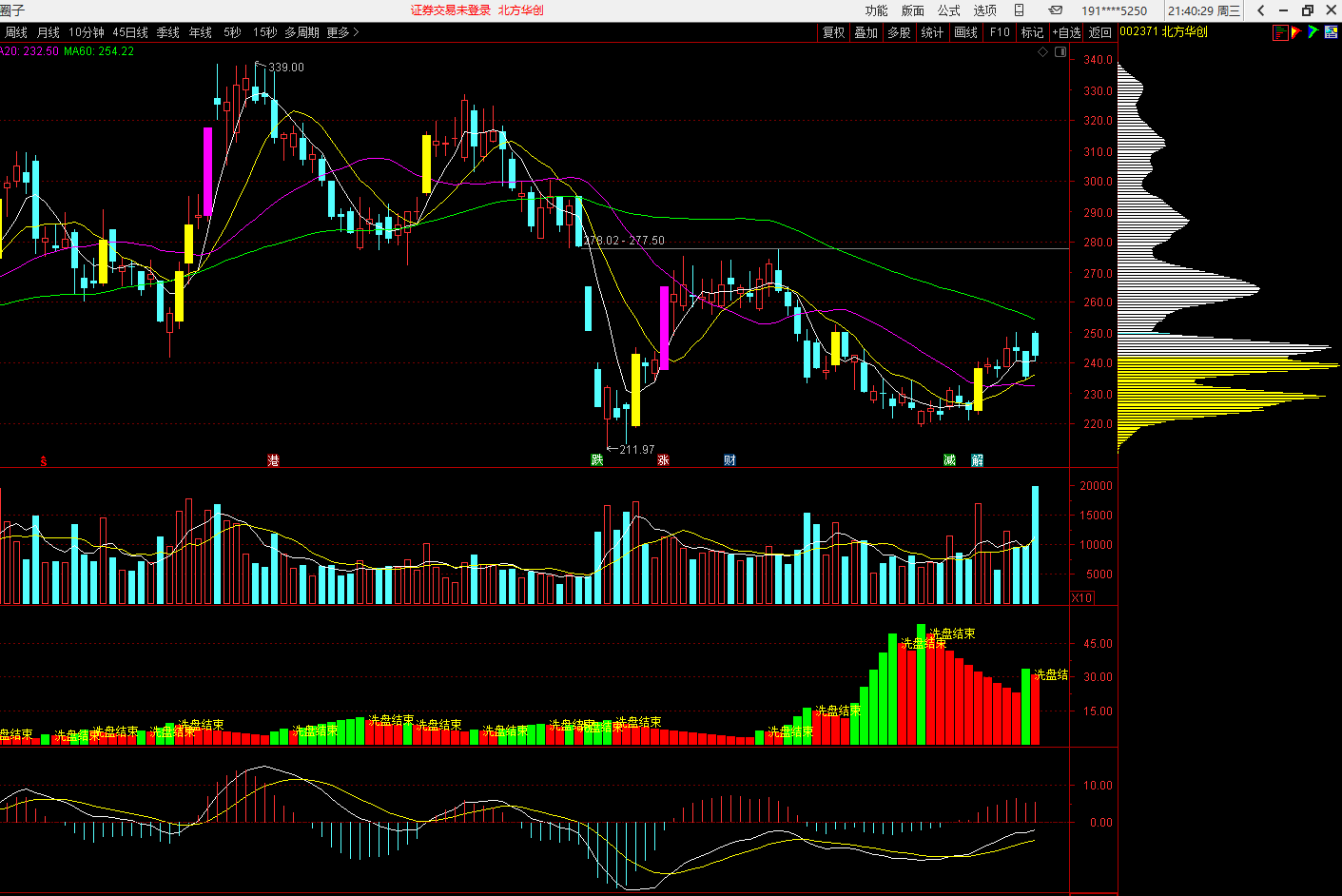Click the back arrow beside the clock
1342x896 pixels.
[x=1261, y=10]
